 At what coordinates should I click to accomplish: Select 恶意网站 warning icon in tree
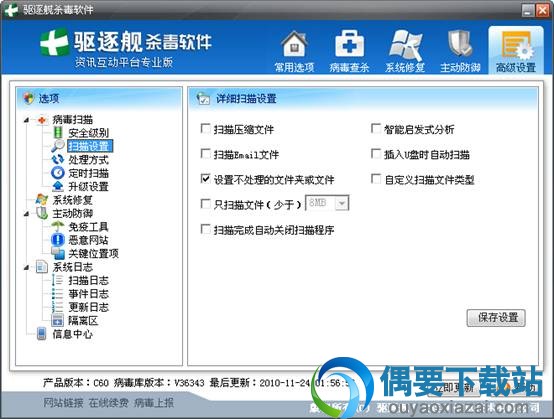tap(58, 240)
